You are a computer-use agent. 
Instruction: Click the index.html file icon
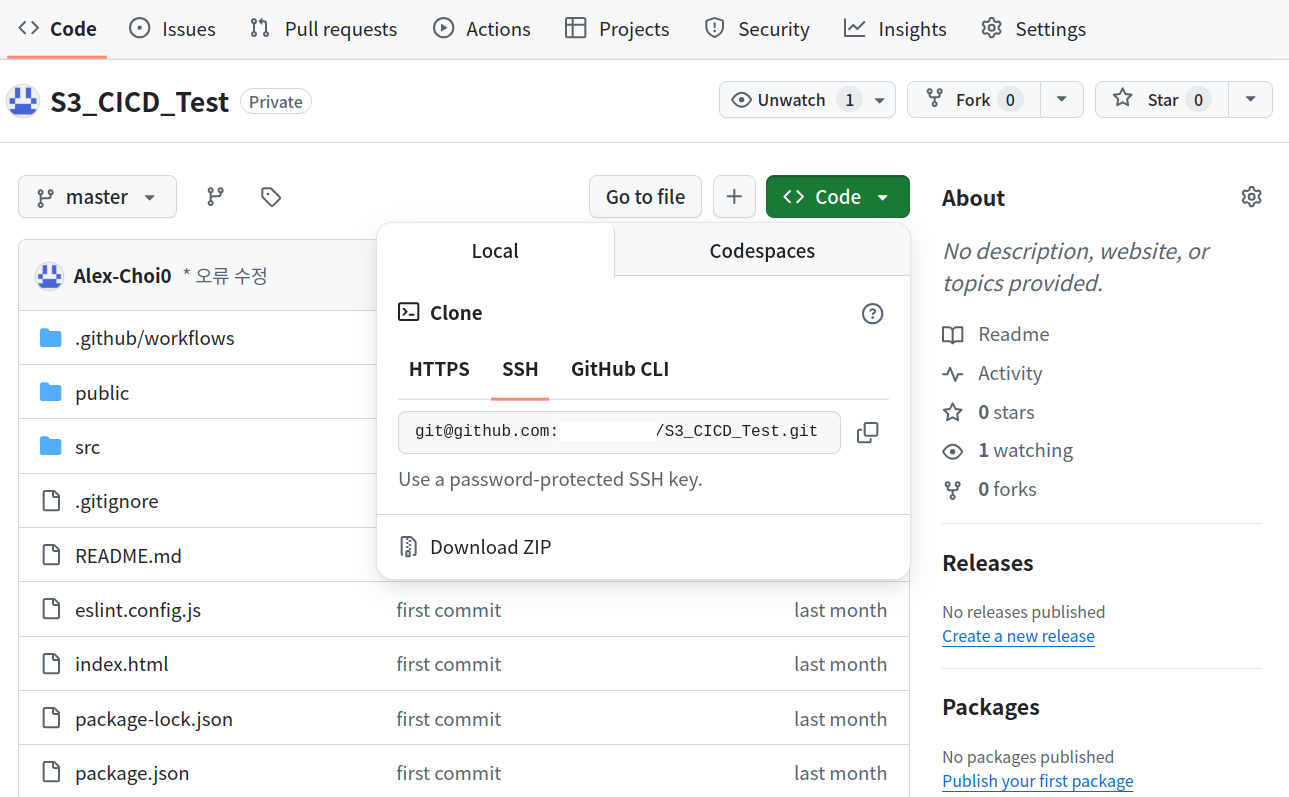tap(51, 664)
